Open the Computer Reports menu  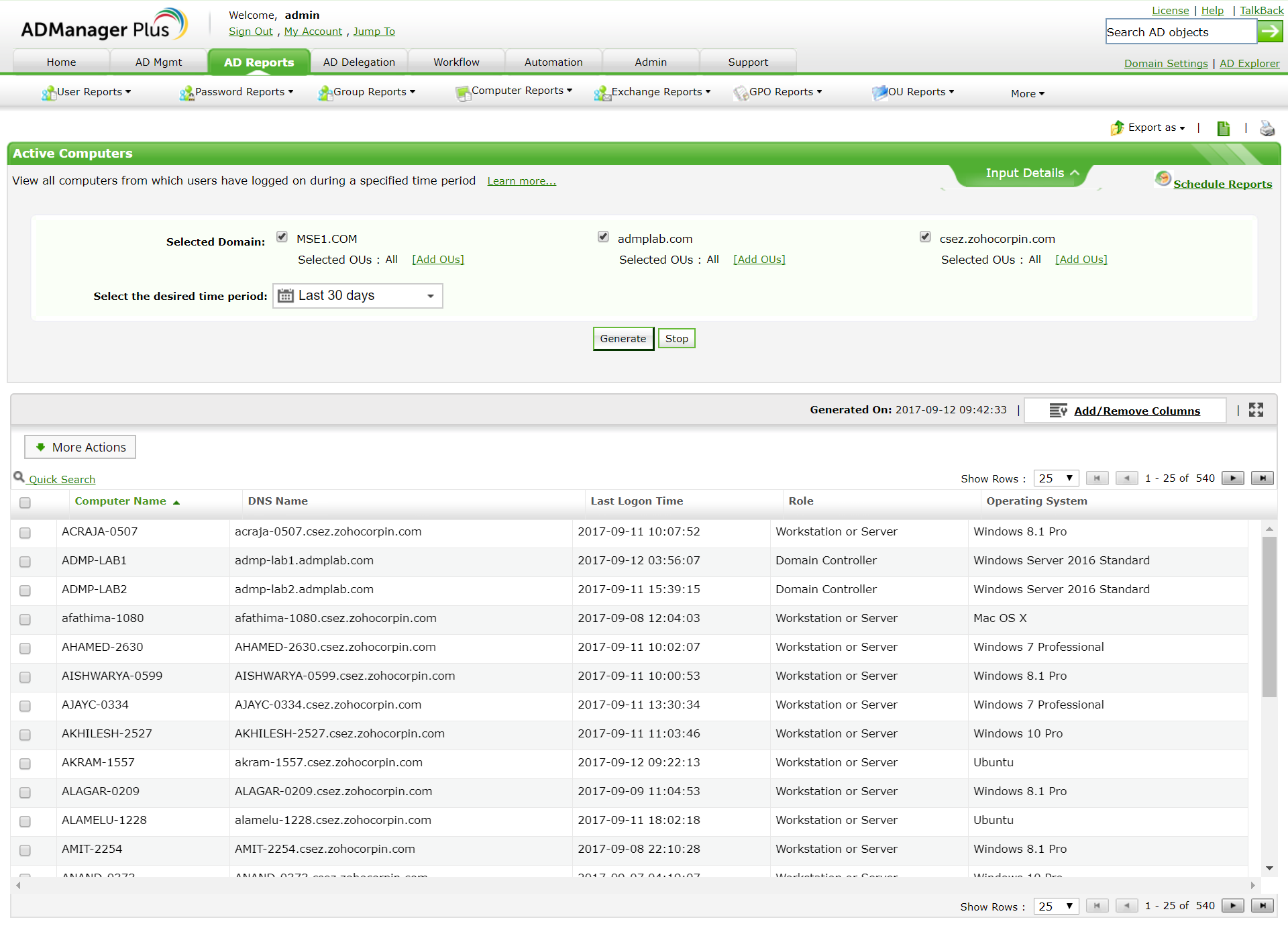[x=517, y=91]
